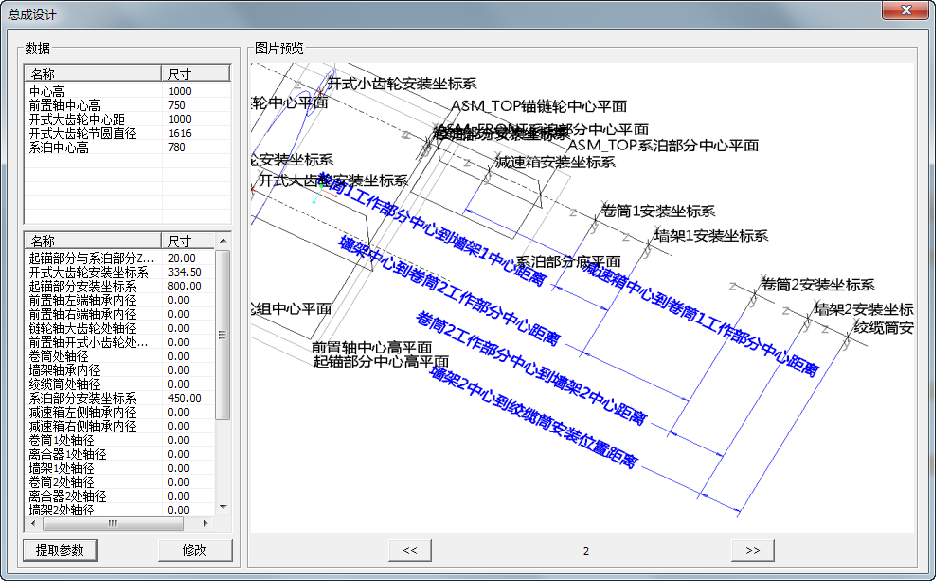Click the 尺寸 column header in upper table
The width and height of the screenshot is (936, 581).
tap(195, 73)
